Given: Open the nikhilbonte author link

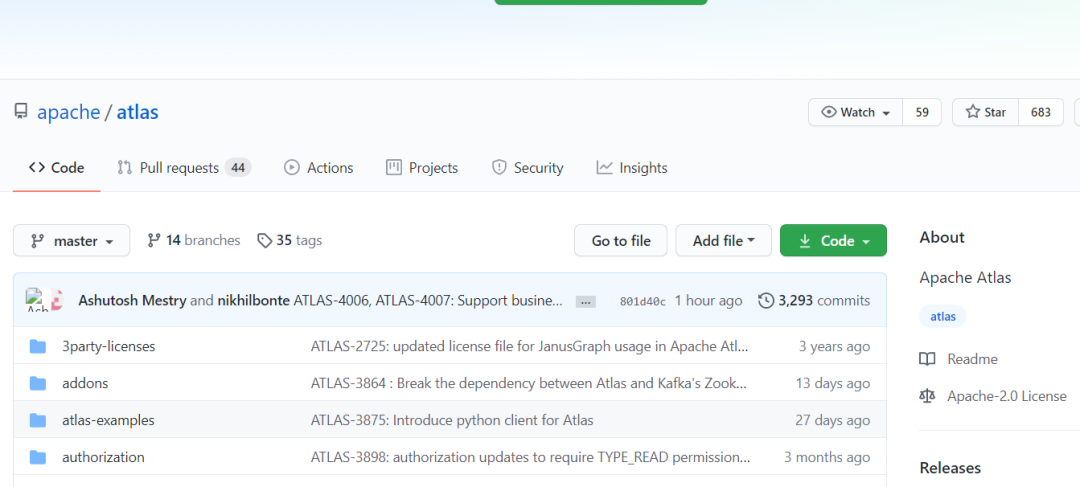Looking at the screenshot, I should coord(254,300).
